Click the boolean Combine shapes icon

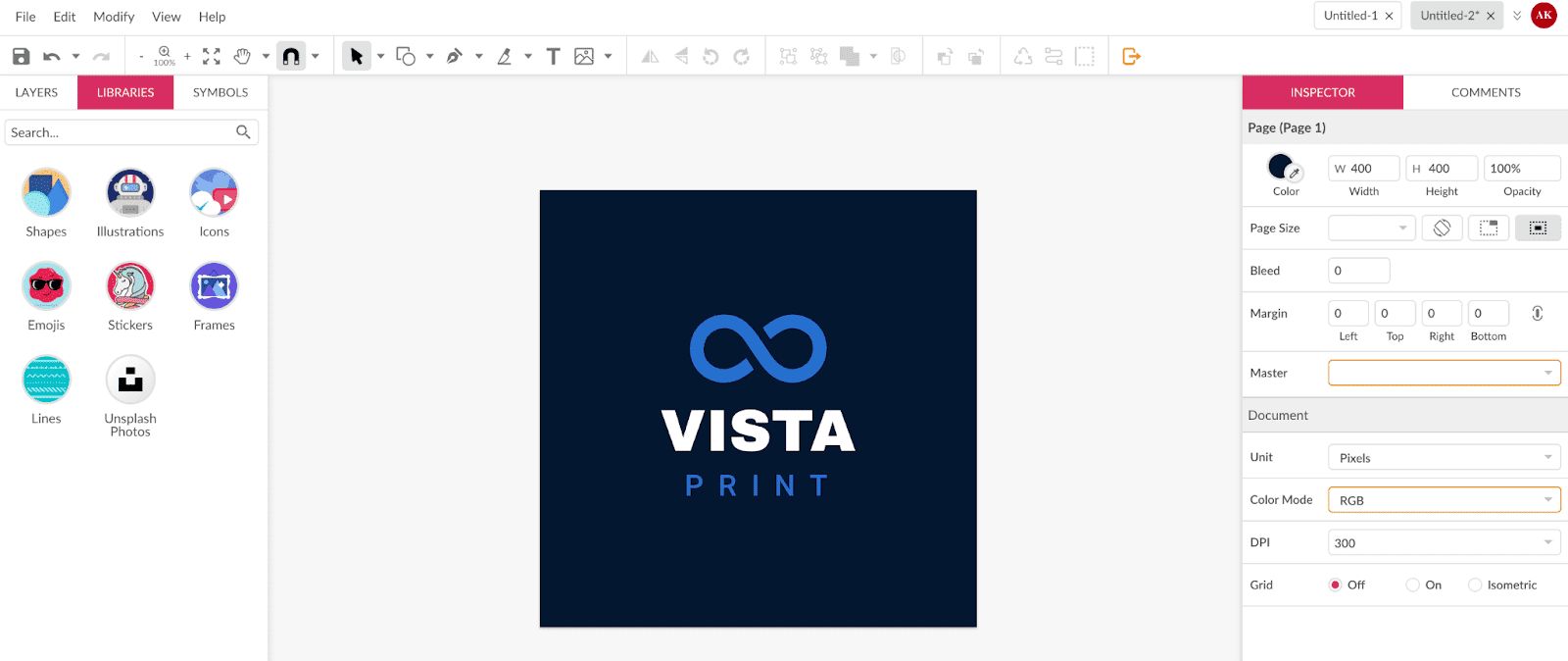(850, 57)
